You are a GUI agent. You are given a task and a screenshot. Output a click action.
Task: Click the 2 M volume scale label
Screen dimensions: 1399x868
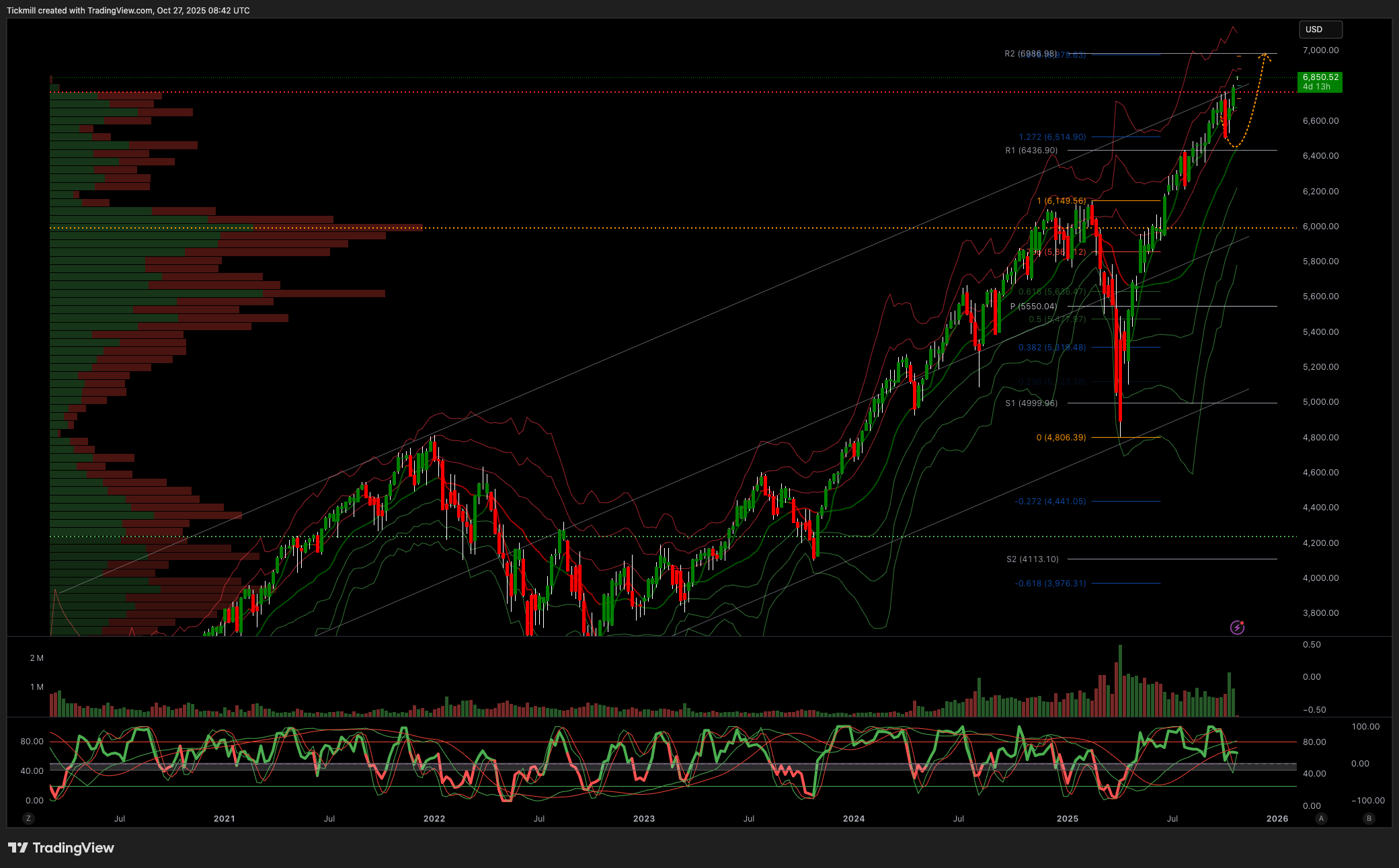coord(36,658)
